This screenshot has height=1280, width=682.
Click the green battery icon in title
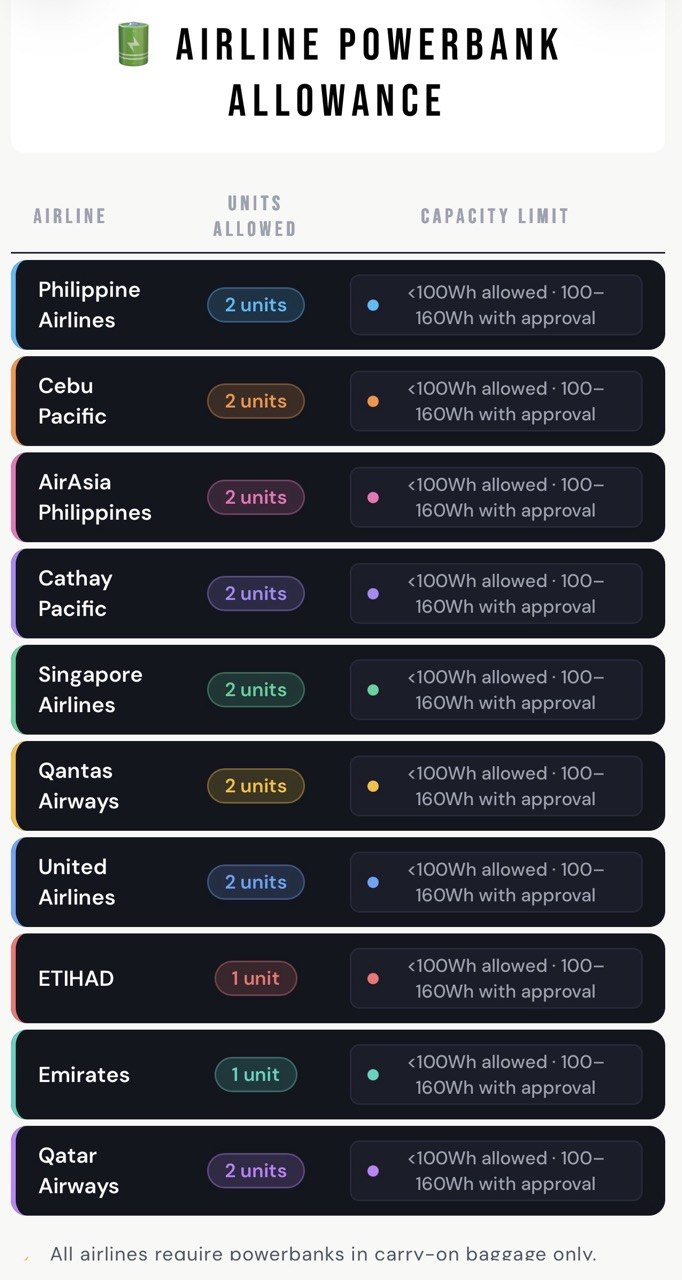[x=133, y=45]
